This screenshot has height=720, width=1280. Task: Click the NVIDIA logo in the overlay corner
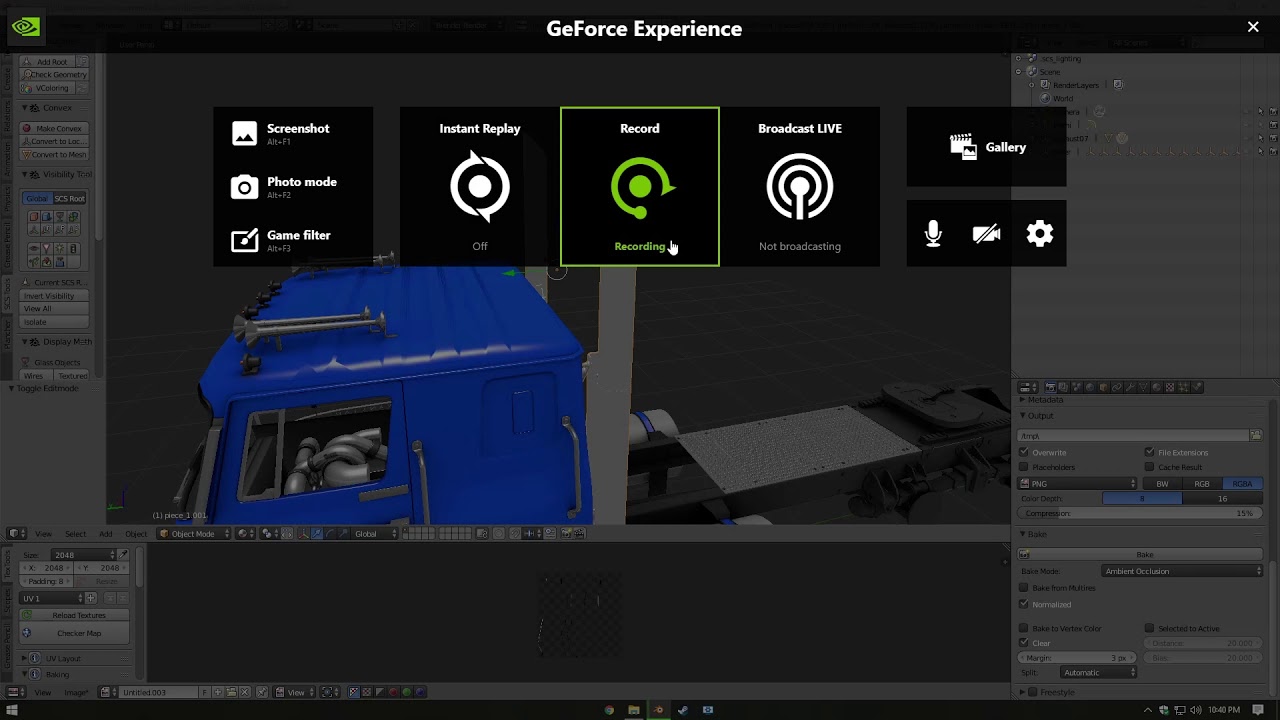point(26,27)
